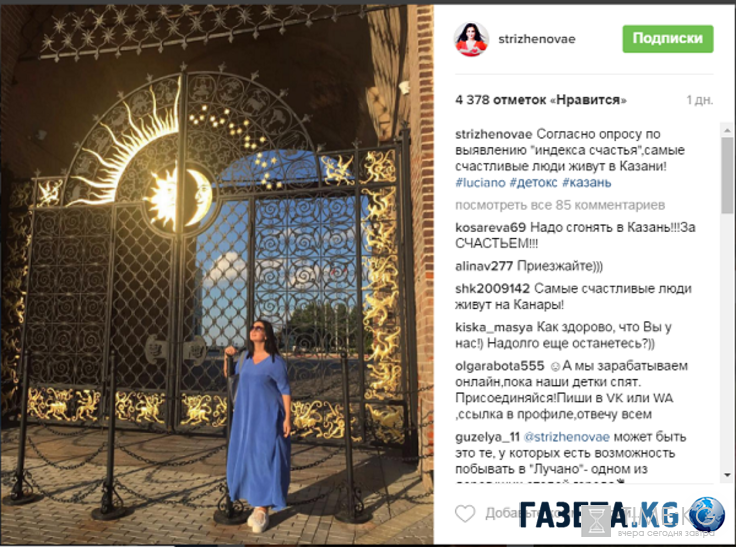Open the #luciano hashtag

click(480, 183)
